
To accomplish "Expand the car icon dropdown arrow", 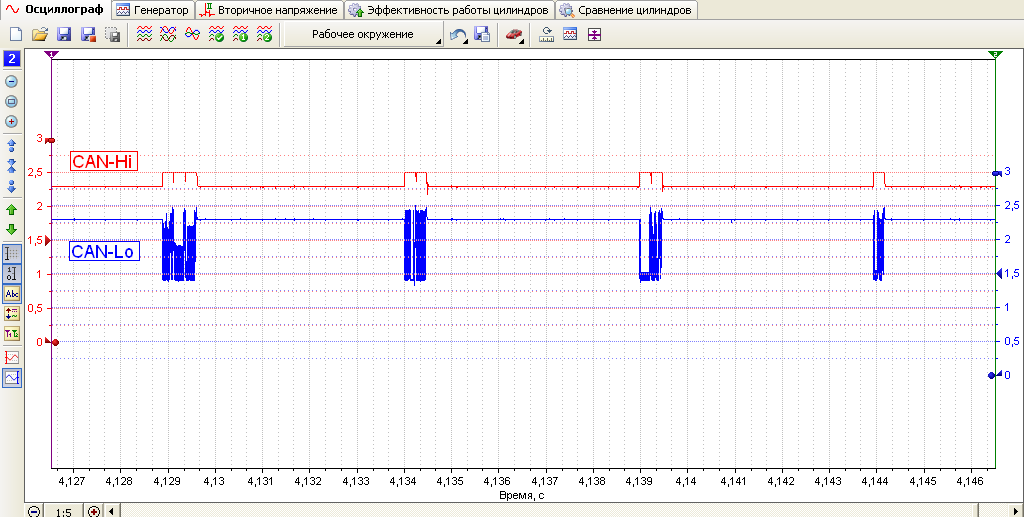I will pyautogui.click(x=523, y=41).
